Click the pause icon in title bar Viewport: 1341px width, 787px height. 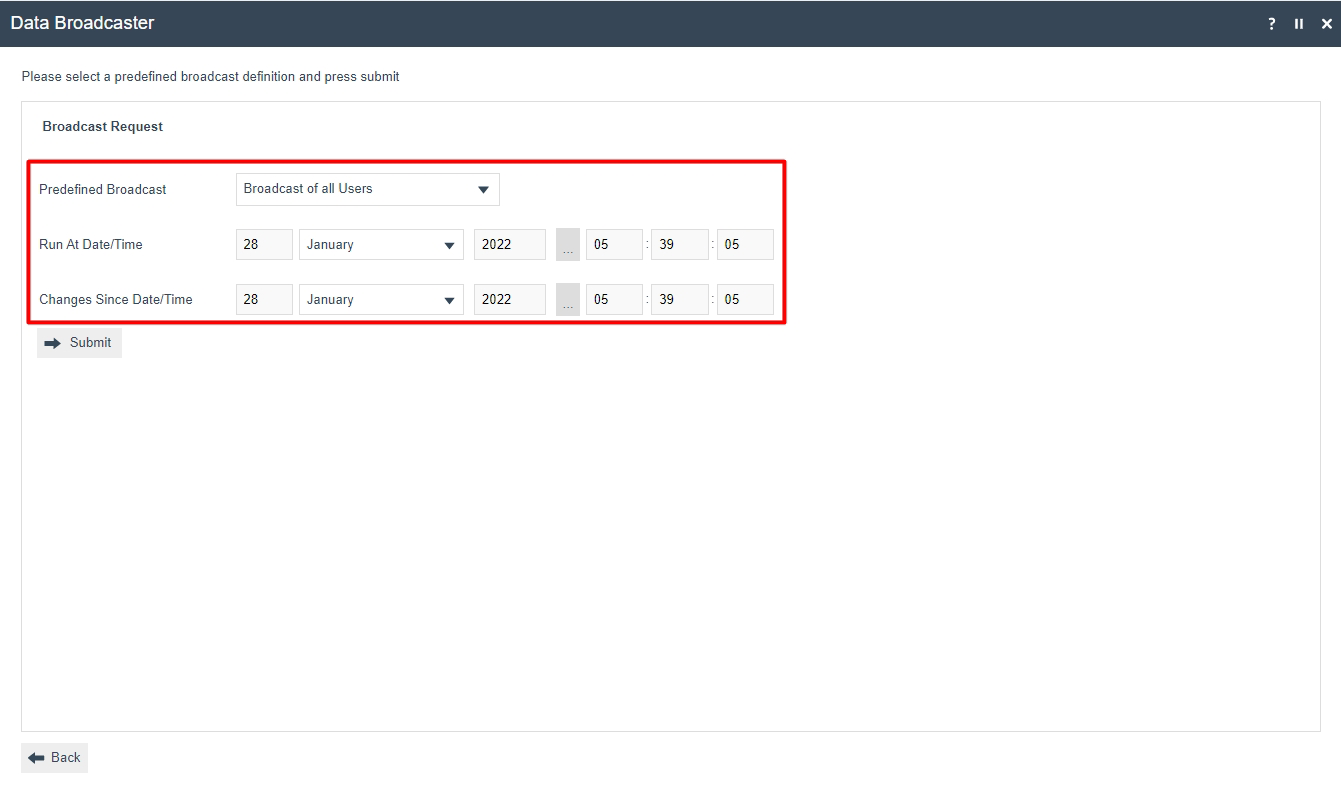coord(1299,24)
